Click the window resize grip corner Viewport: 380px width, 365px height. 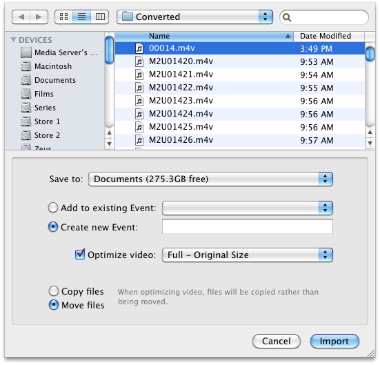pyautogui.click(x=370, y=354)
